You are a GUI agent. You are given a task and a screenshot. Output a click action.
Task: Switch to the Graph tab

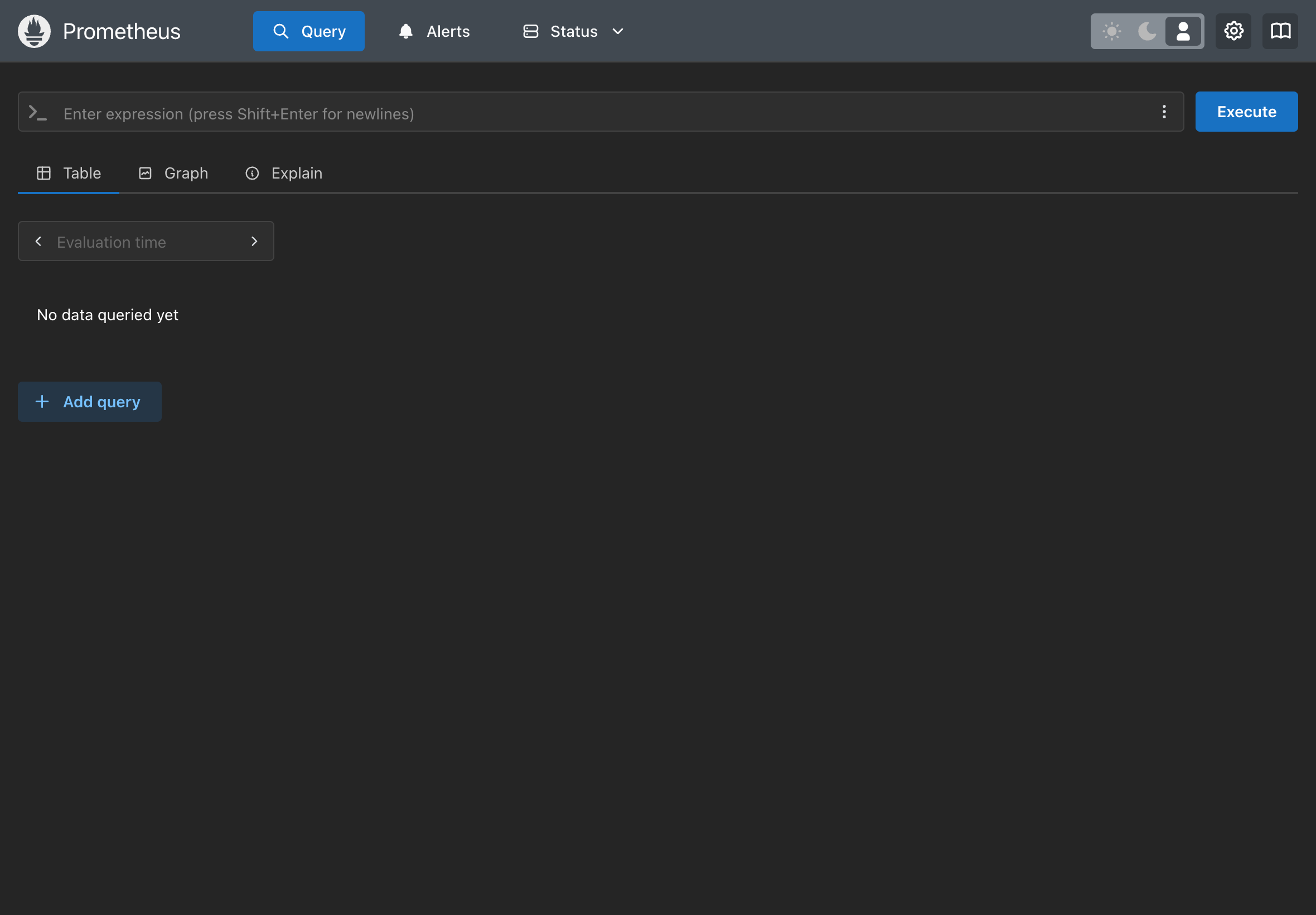186,172
